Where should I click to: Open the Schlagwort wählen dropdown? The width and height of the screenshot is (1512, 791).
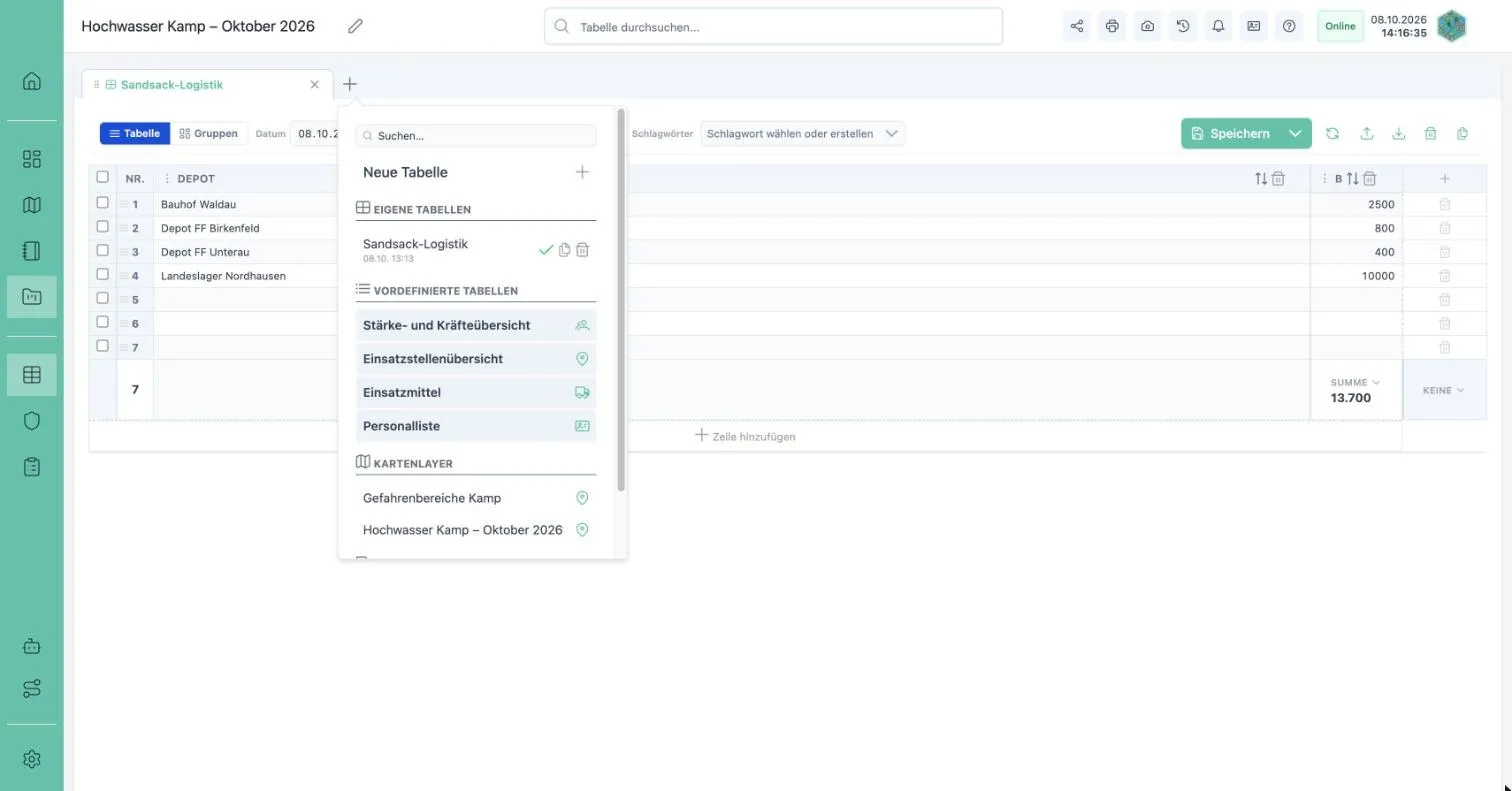803,133
